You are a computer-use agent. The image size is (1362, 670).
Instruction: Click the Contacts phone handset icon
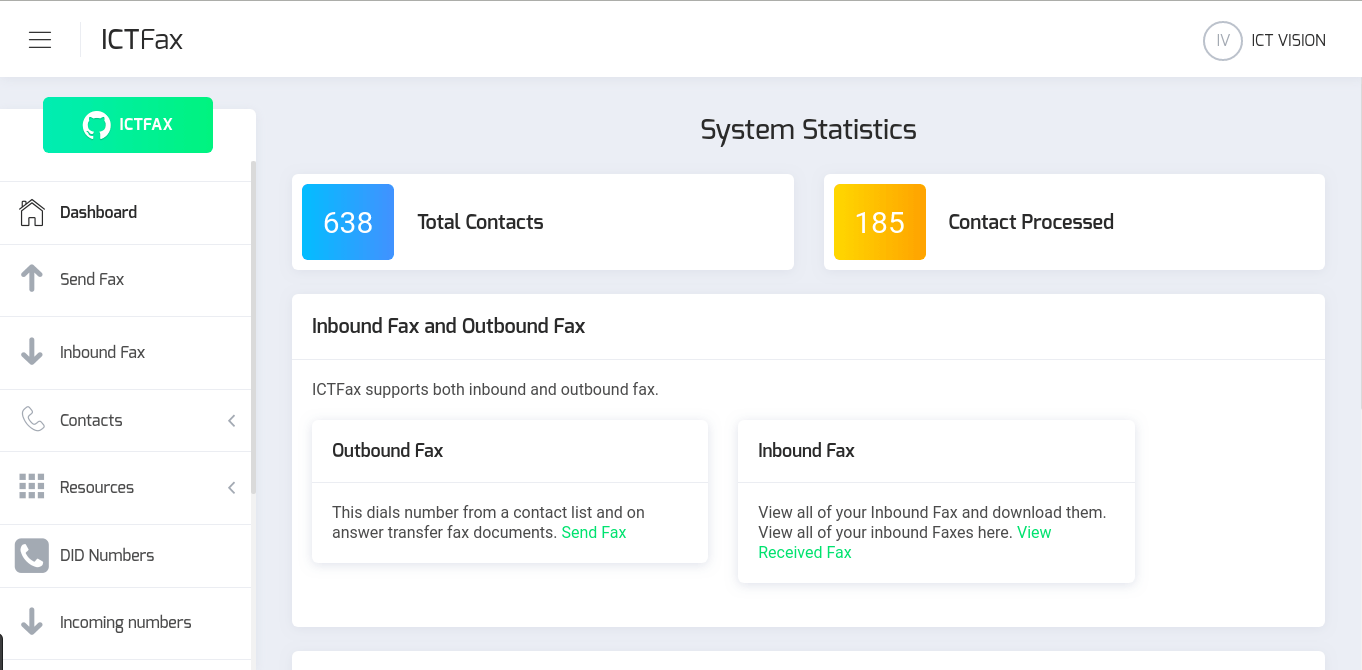coord(33,419)
